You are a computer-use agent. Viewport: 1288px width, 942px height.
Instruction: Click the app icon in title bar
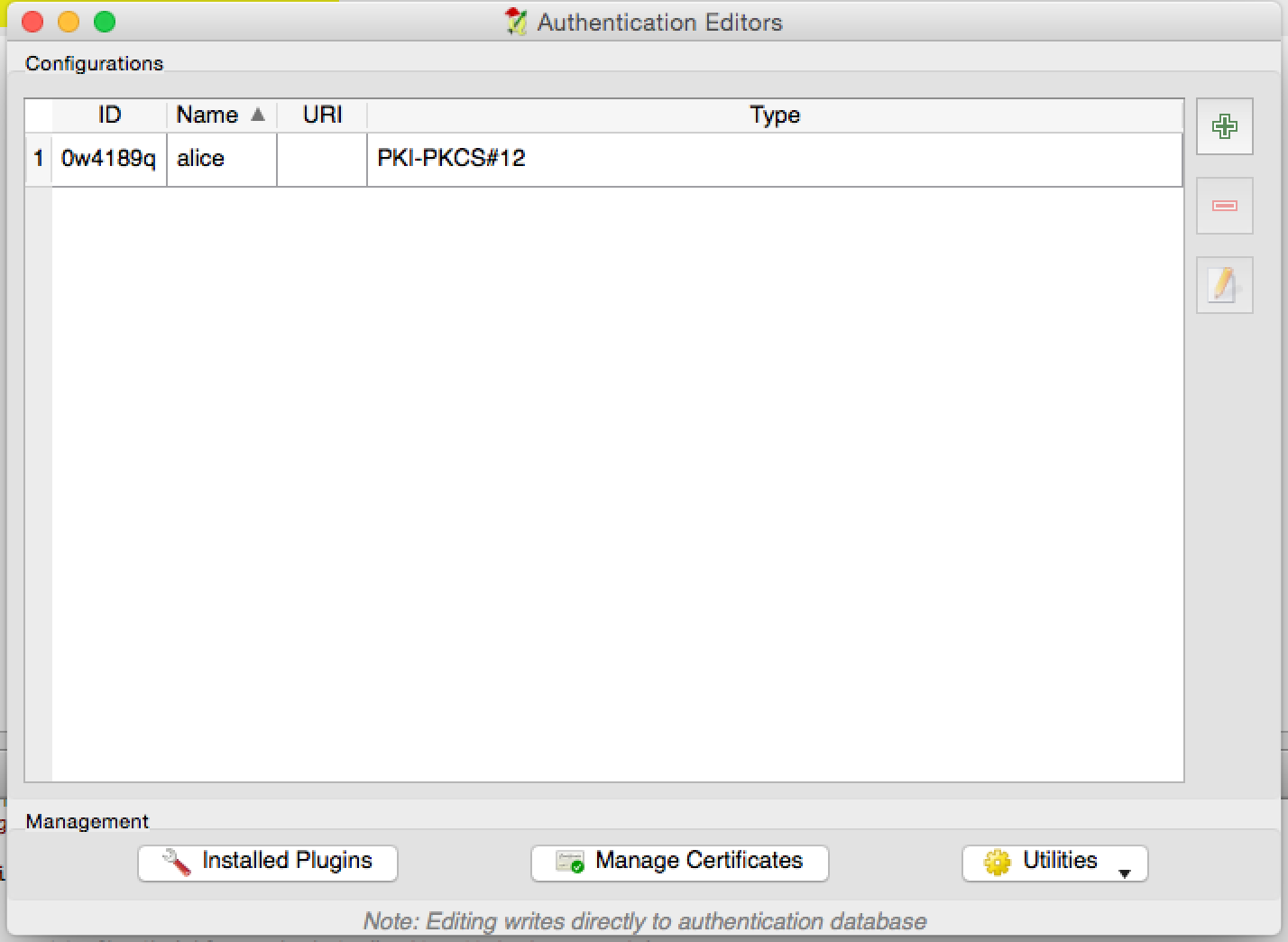coord(516,22)
